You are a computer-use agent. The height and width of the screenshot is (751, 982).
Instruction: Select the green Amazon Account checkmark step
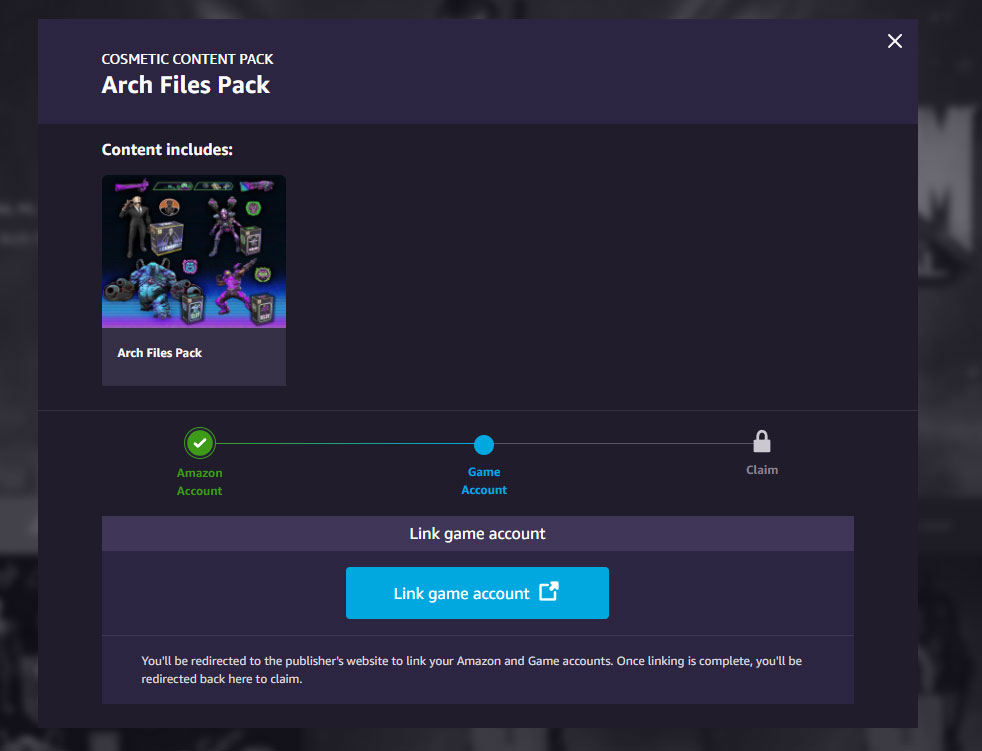coord(200,443)
